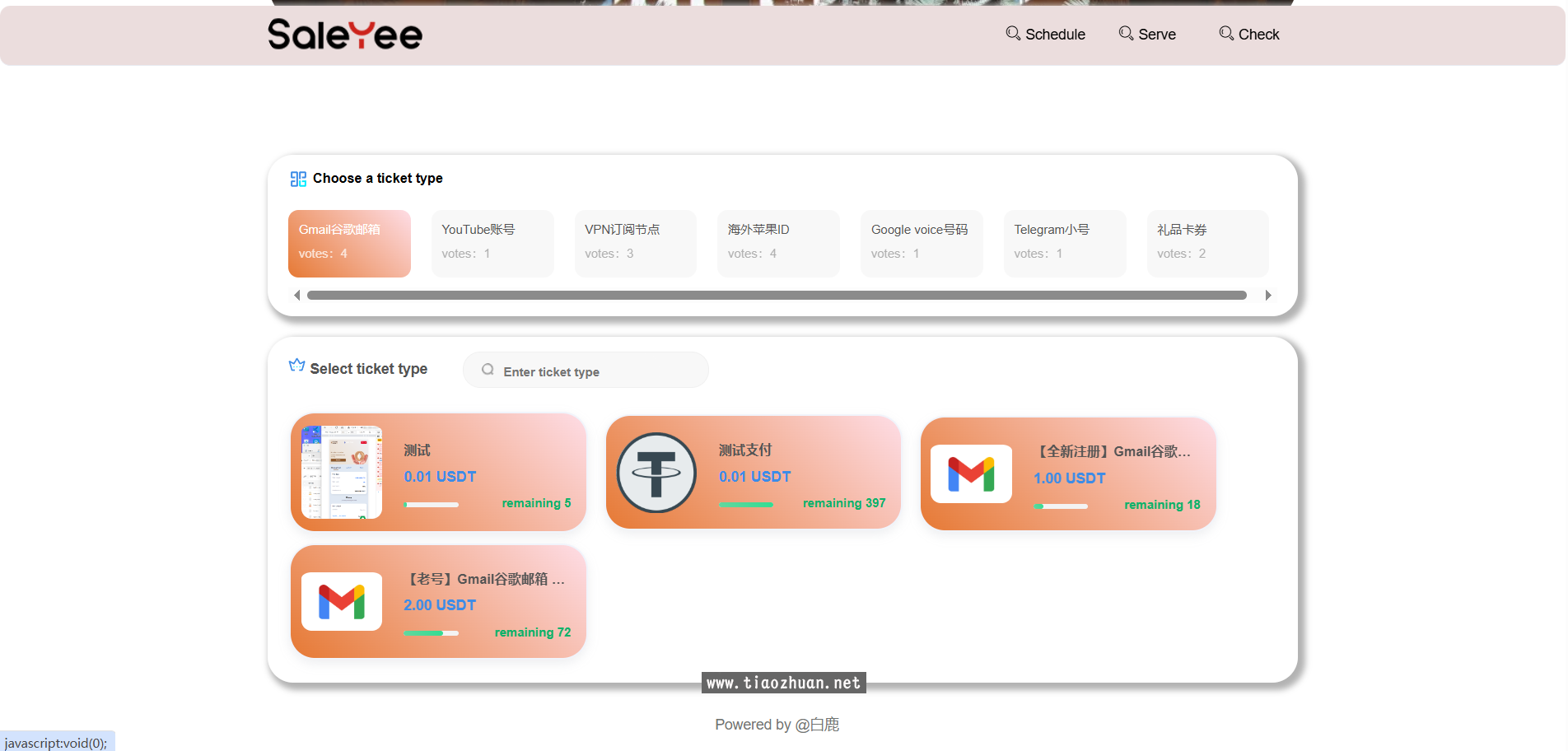Image resolution: width=1568 pixels, height=751 pixels.
Task: Select the Gmail谷歌邮箱 category tab
Action: (x=349, y=243)
